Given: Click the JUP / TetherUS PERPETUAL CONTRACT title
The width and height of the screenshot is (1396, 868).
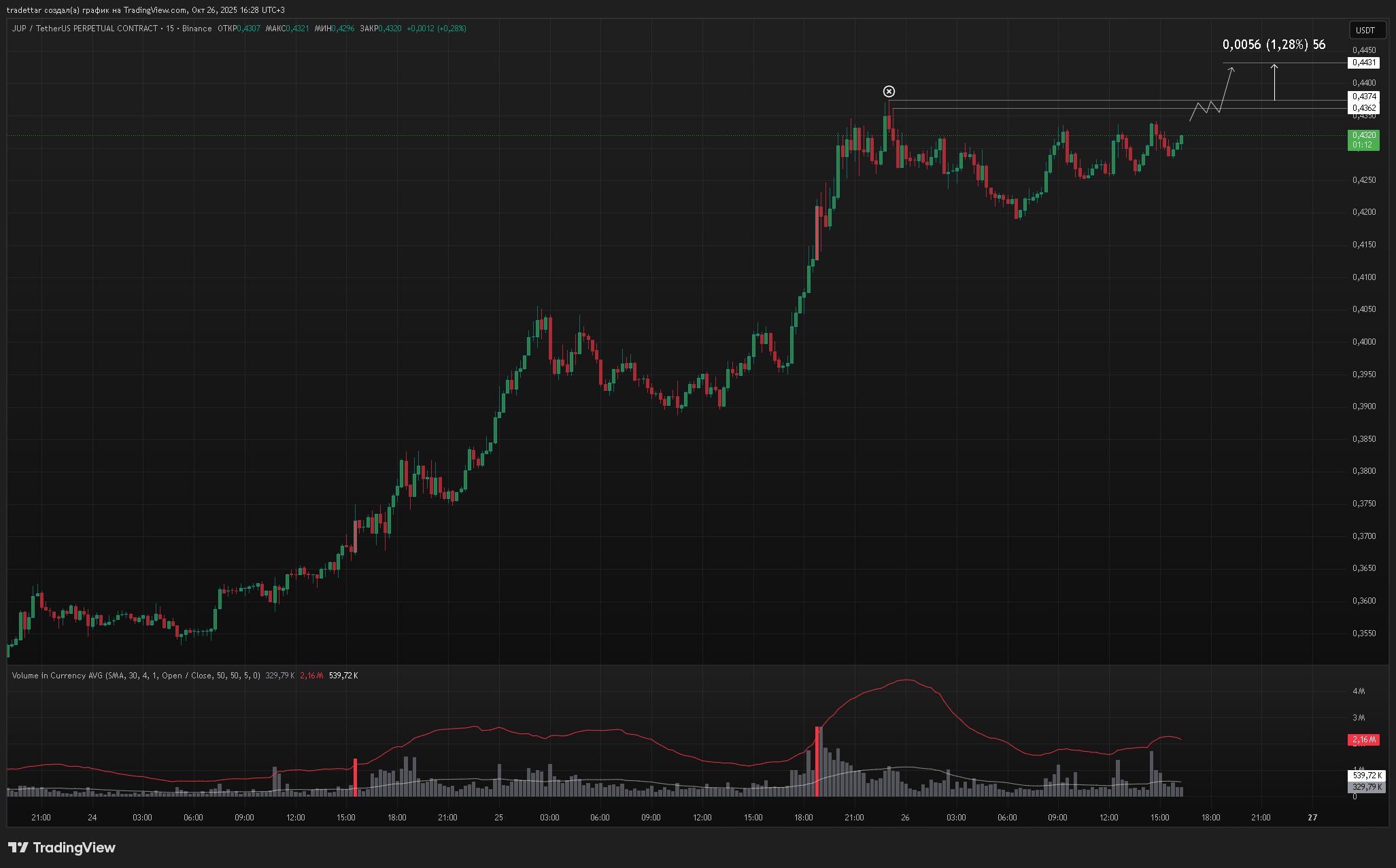Looking at the screenshot, I should pos(85,29).
